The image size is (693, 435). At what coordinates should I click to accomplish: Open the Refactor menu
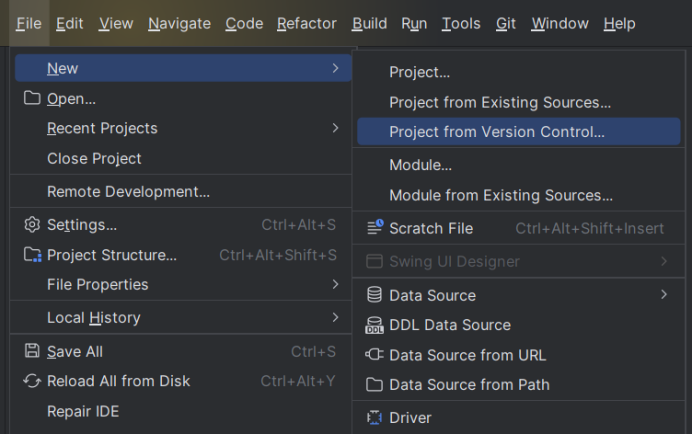pos(306,23)
